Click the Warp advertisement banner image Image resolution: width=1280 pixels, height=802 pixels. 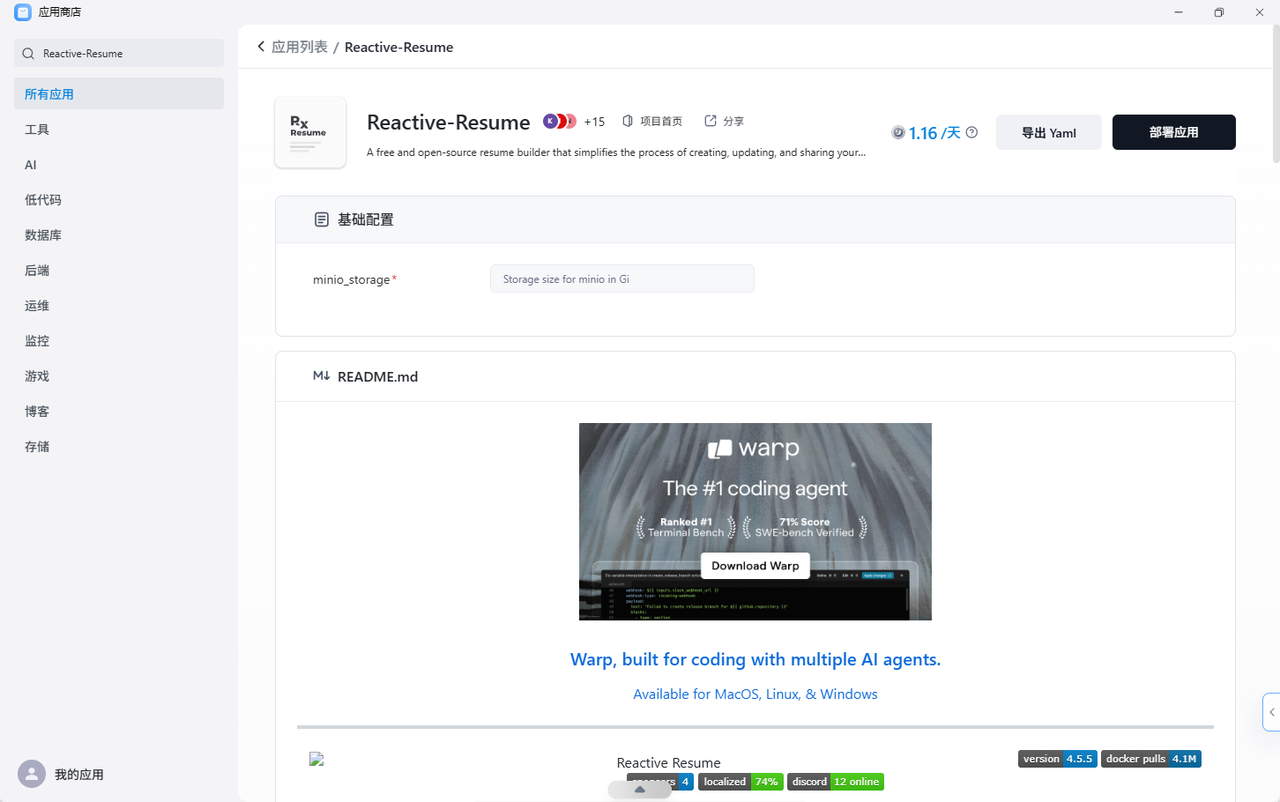(x=755, y=521)
